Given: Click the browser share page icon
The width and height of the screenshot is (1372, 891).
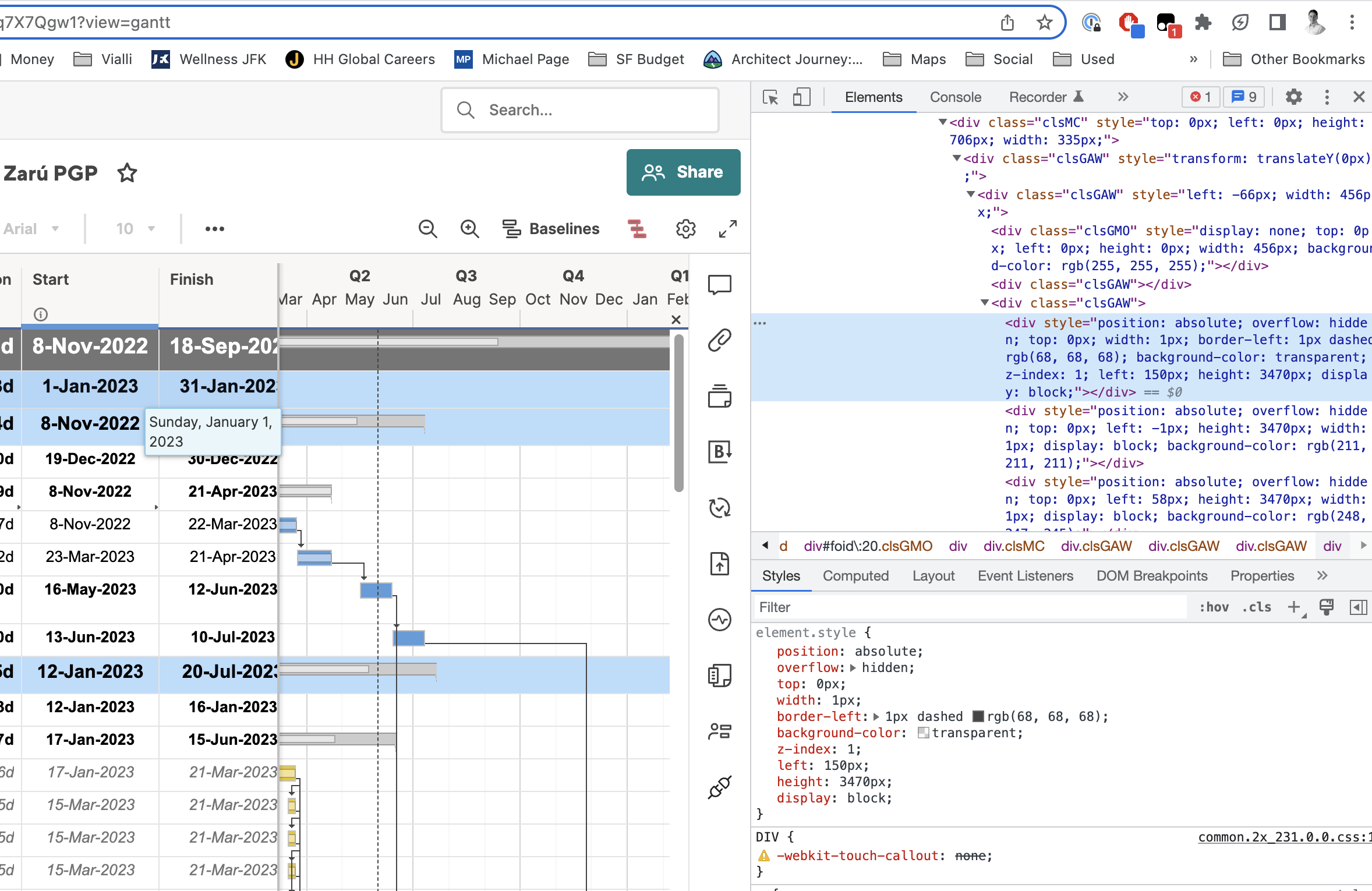Looking at the screenshot, I should point(1007,23).
